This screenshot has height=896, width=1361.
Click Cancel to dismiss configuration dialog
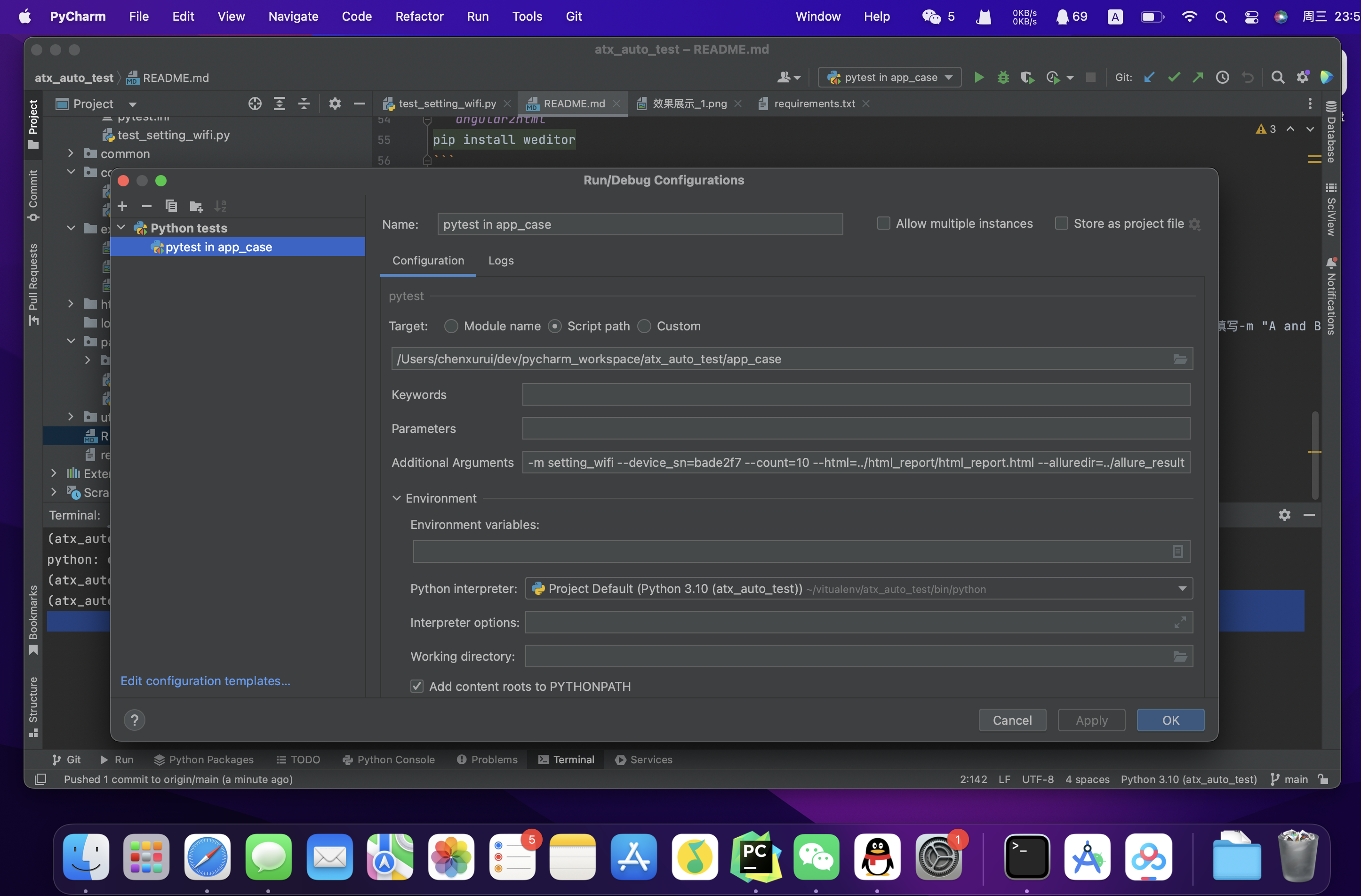click(x=1012, y=719)
